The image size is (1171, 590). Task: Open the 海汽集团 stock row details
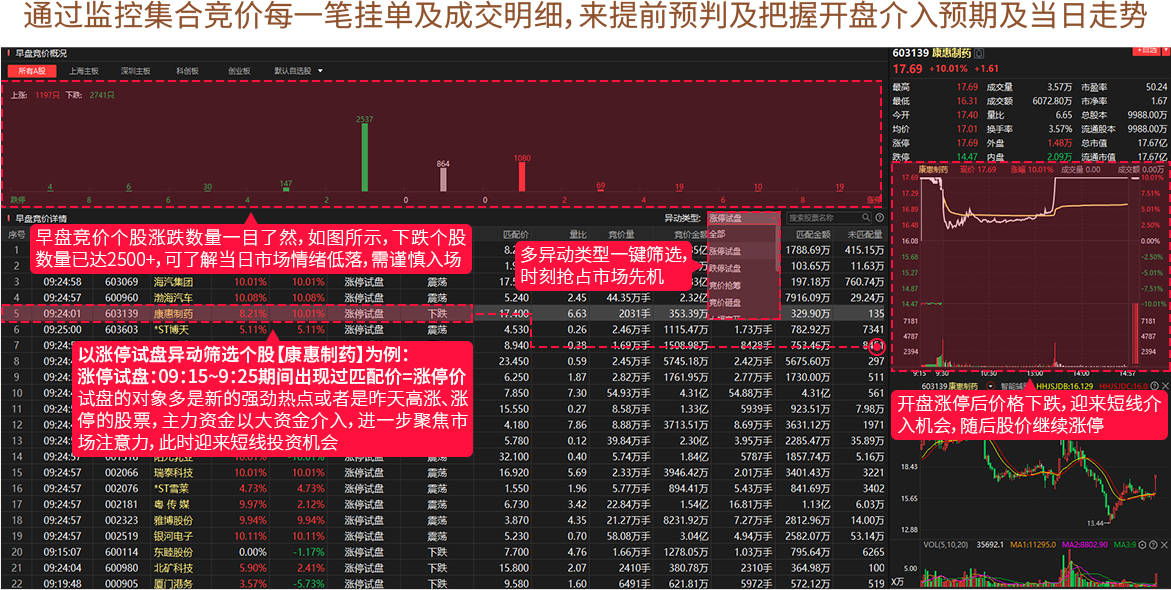174,283
